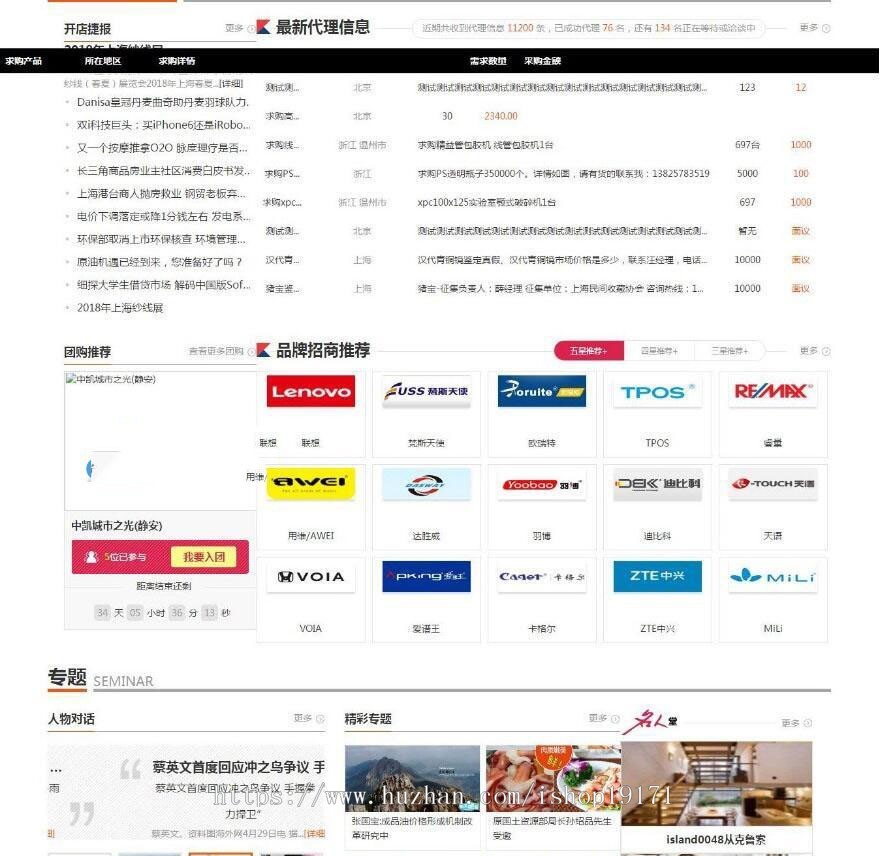Click the Lenovo brand logo
The width and height of the screenshot is (888, 856).
[x=310, y=391]
